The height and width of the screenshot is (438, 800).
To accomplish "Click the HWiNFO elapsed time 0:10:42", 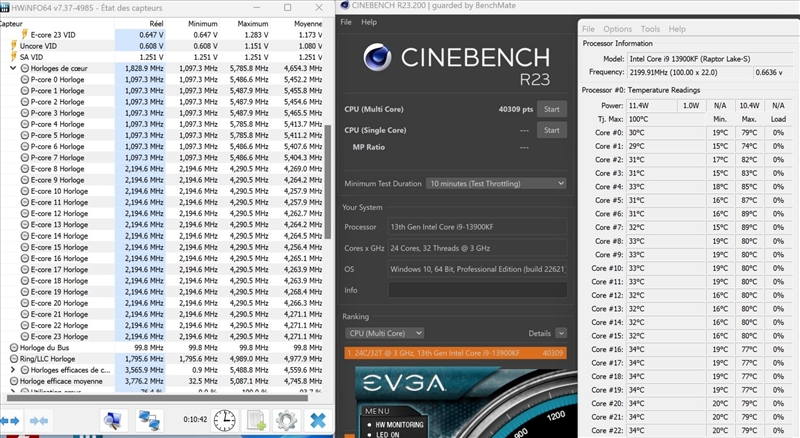I will point(195,420).
